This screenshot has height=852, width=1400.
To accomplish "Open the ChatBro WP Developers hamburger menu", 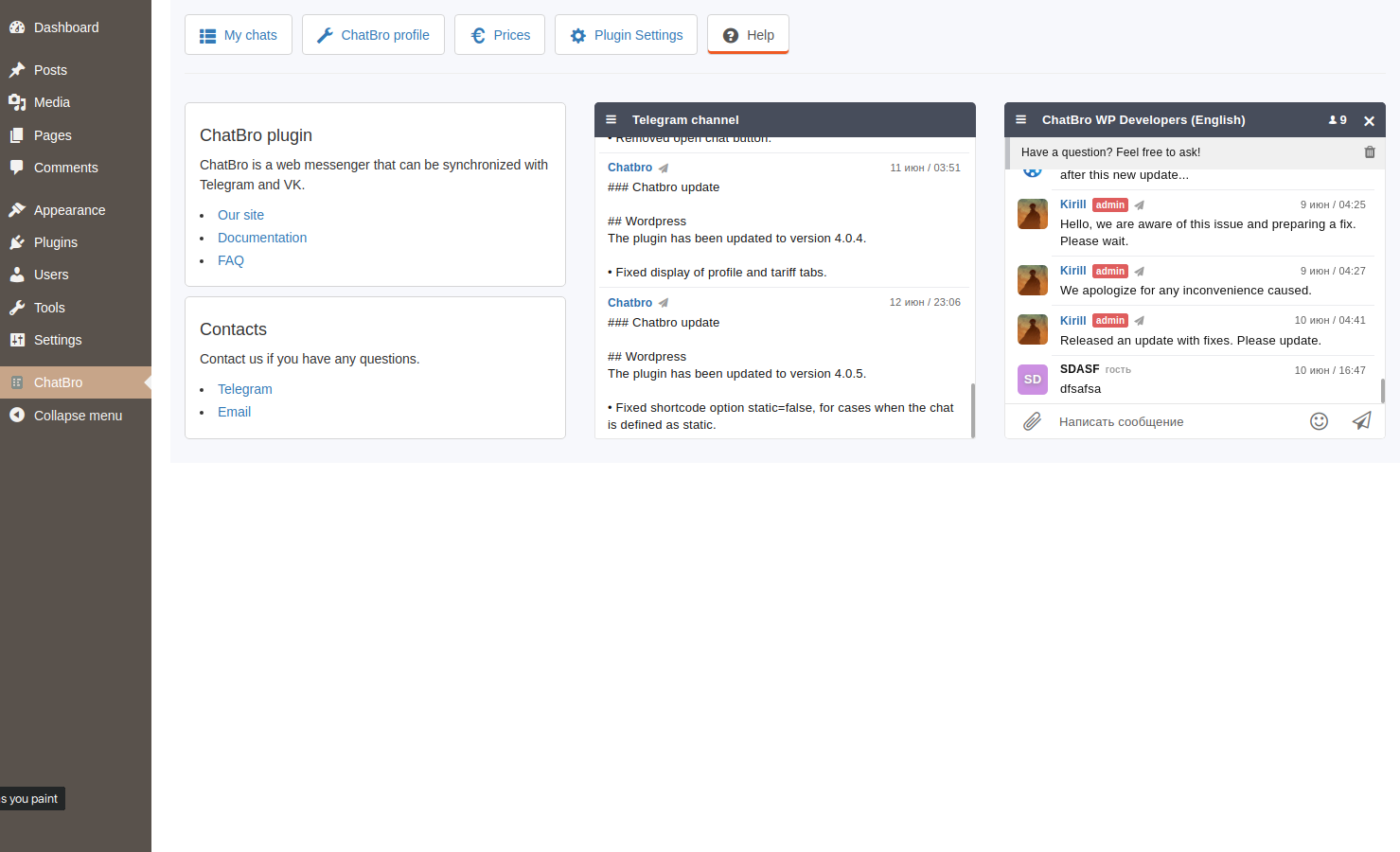I will click(x=1021, y=119).
